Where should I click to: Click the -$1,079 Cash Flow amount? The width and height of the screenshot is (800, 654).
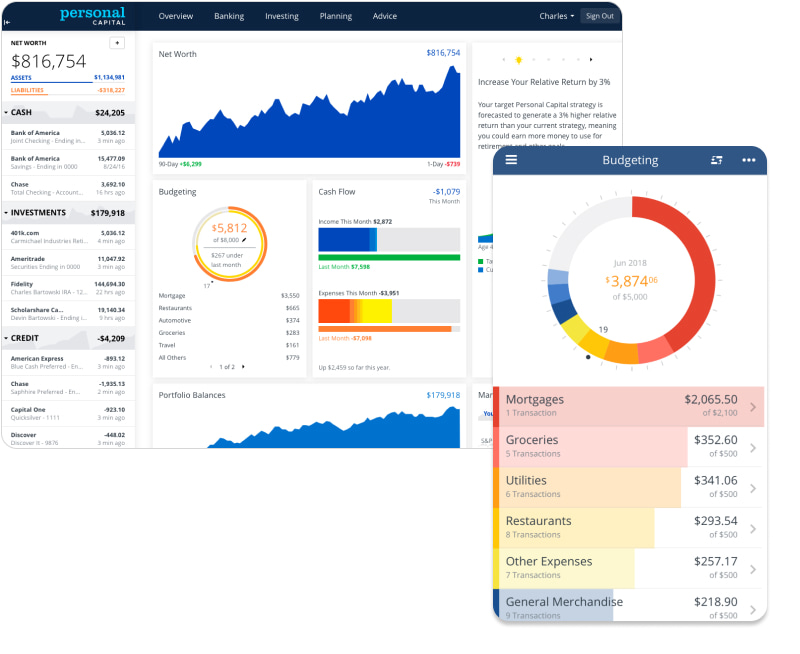click(x=446, y=192)
